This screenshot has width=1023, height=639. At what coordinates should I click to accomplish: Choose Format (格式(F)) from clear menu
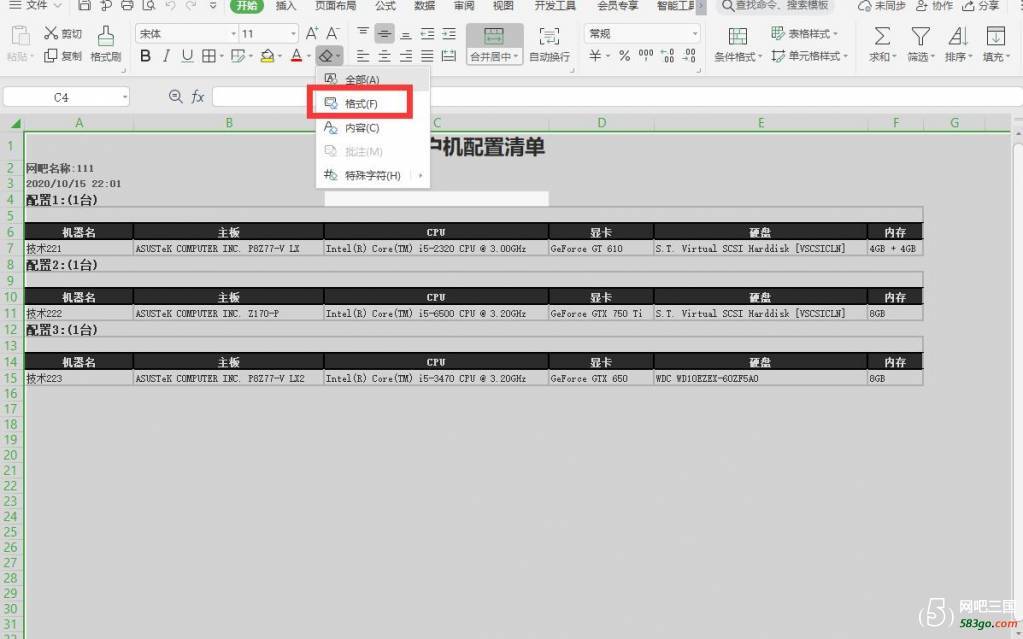point(373,103)
